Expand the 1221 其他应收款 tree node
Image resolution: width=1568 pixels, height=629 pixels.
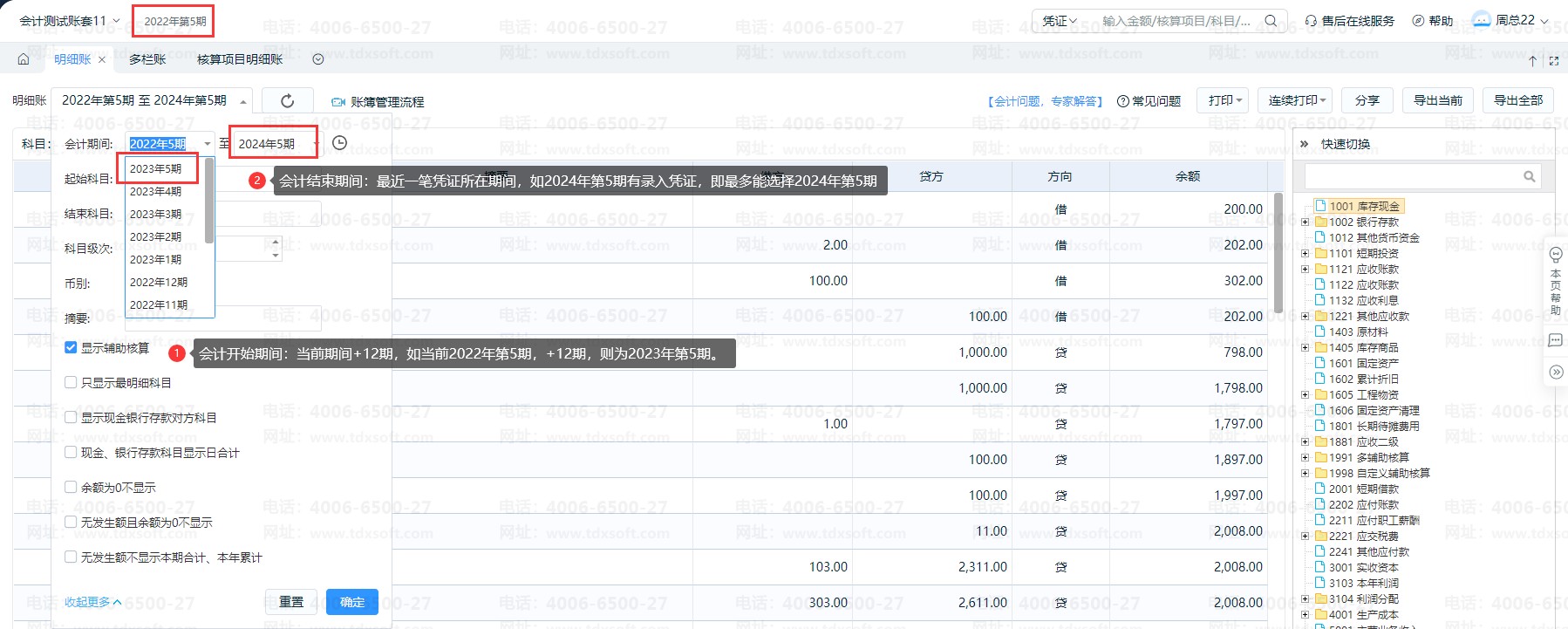point(1306,316)
